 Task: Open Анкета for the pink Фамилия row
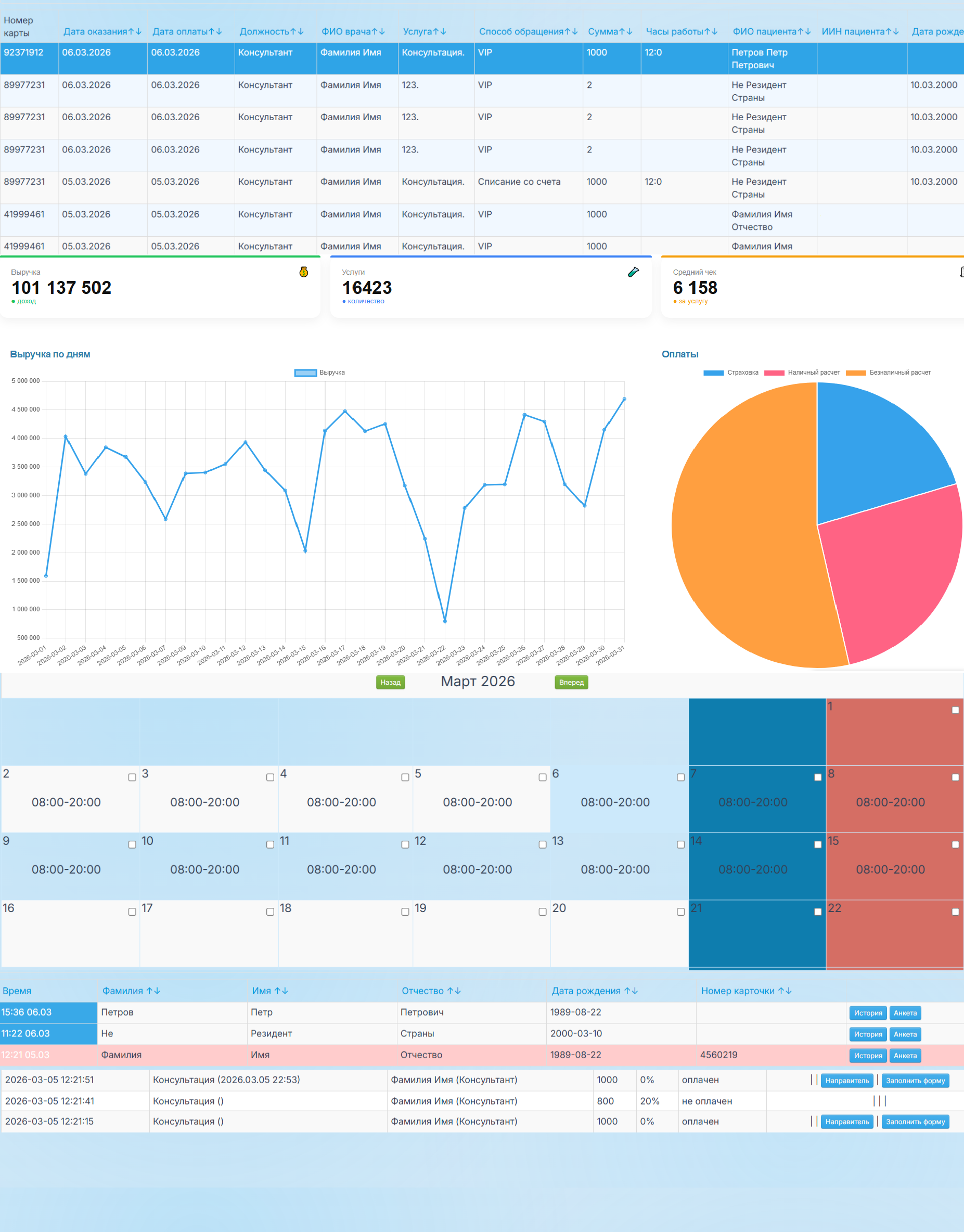[x=905, y=1055]
